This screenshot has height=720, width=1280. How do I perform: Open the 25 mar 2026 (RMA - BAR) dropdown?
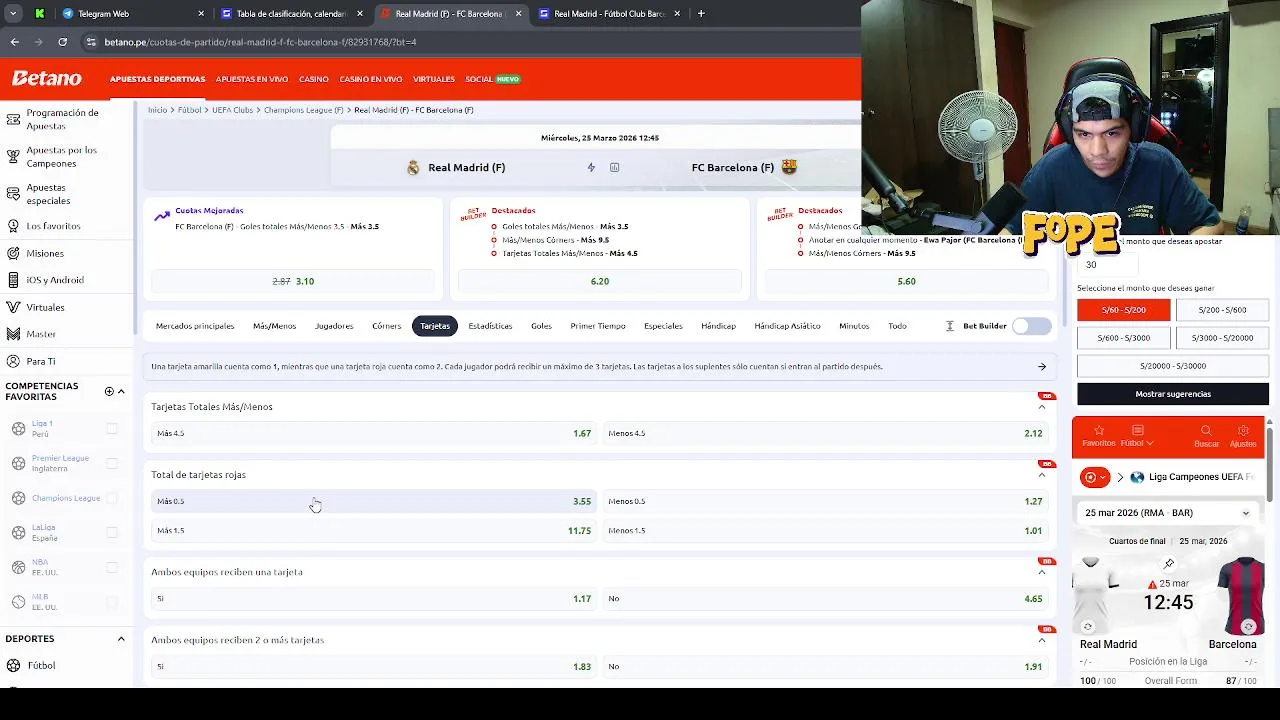[x=1168, y=513]
